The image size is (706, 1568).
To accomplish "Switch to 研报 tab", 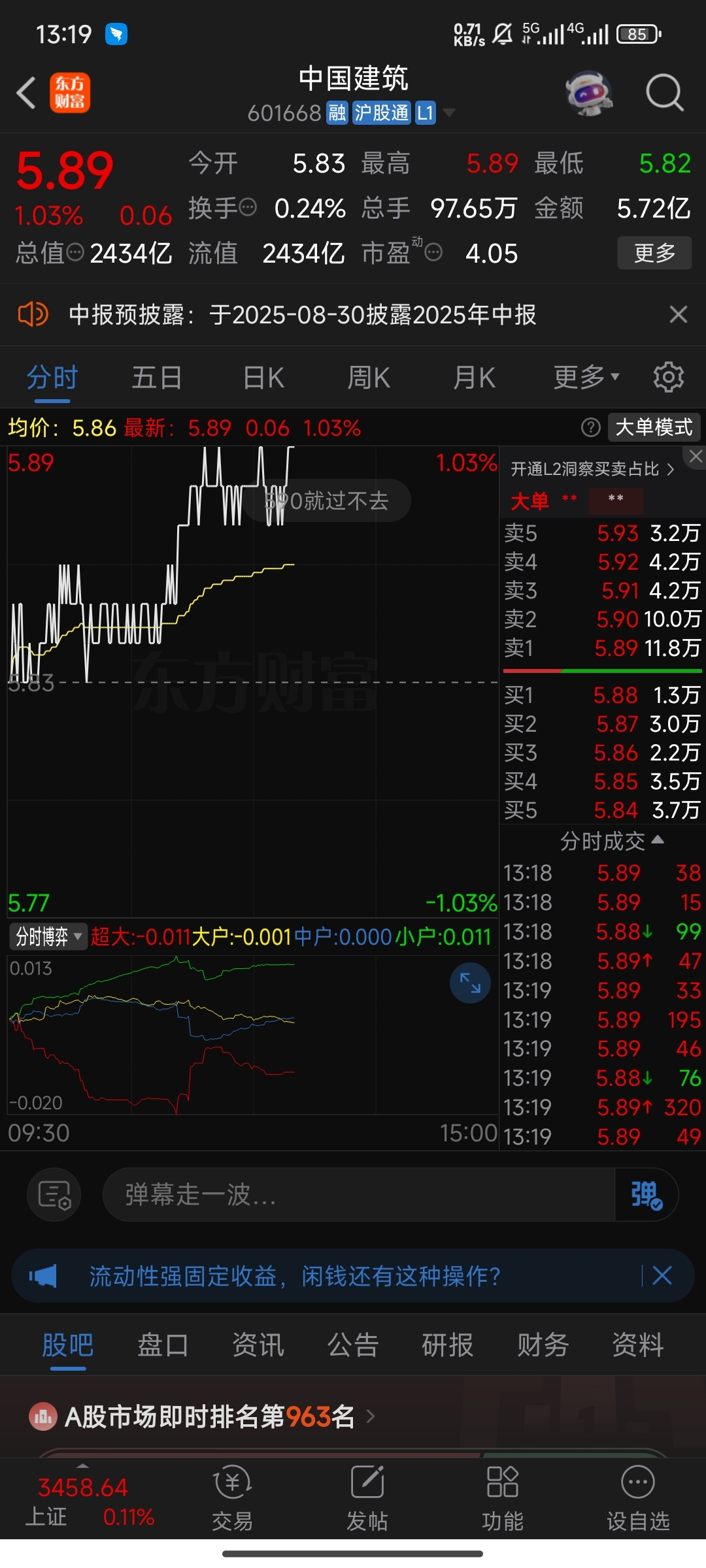I will pyautogui.click(x=448, y=1345).
